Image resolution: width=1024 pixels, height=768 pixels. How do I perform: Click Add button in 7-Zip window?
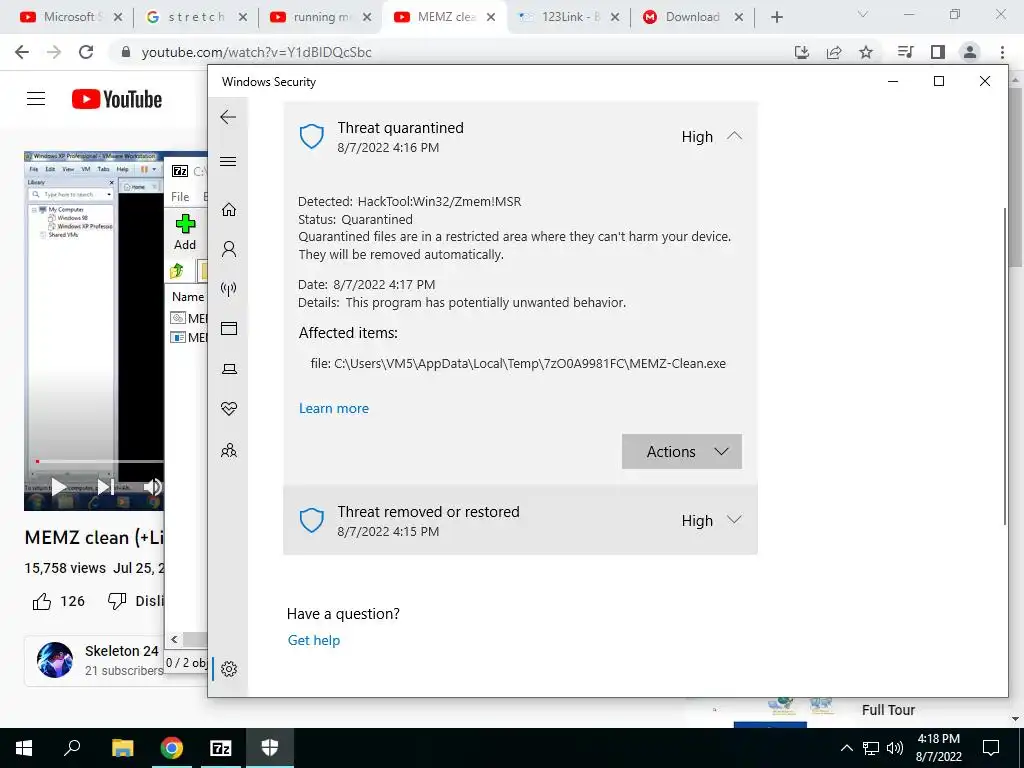pyautogui.click(x=185, y=232)
